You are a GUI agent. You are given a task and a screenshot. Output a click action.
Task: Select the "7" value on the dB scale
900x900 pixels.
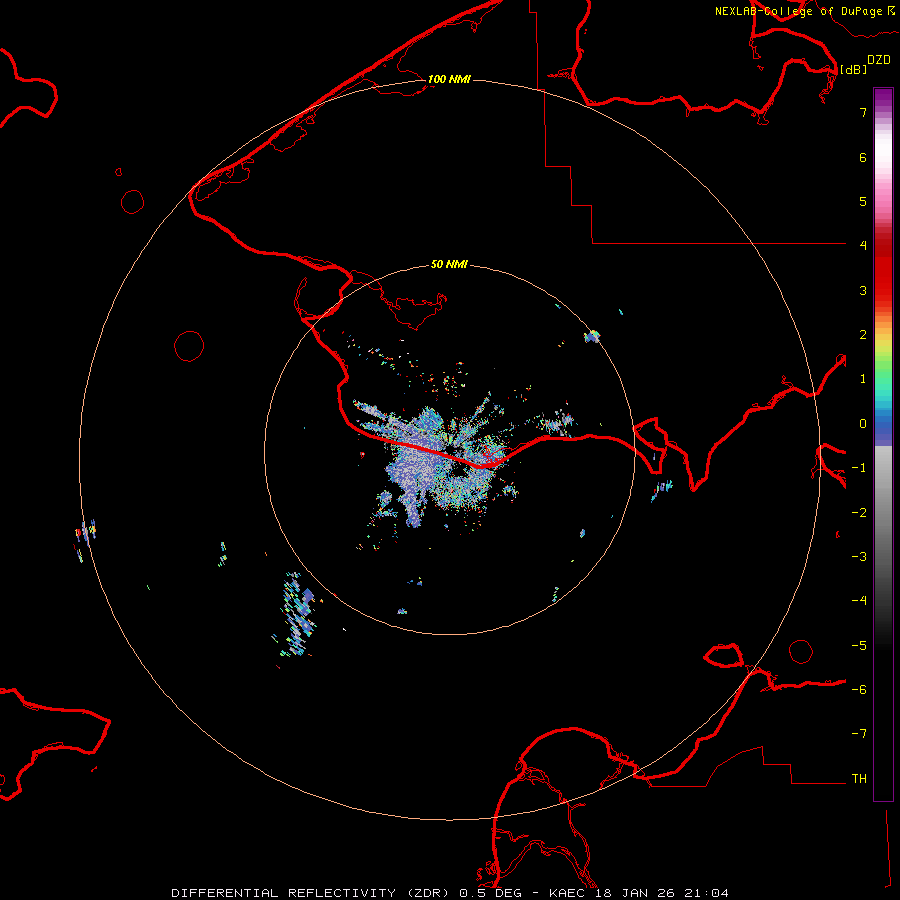point(863,112)
